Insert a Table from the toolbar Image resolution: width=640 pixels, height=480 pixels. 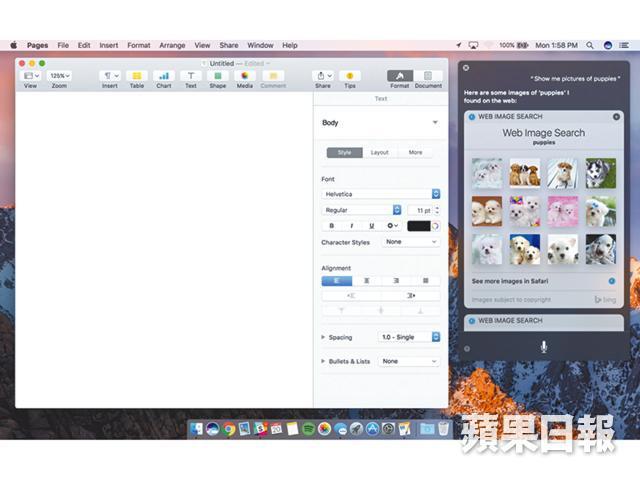137,76
